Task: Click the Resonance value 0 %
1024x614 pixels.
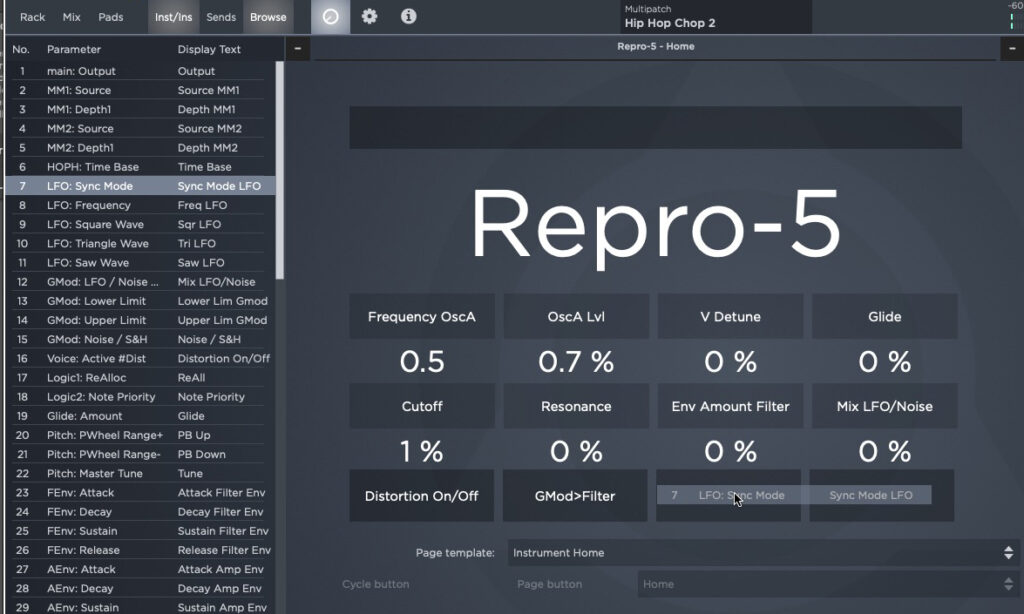Action: pyautogui.click(x=576, y=451)
